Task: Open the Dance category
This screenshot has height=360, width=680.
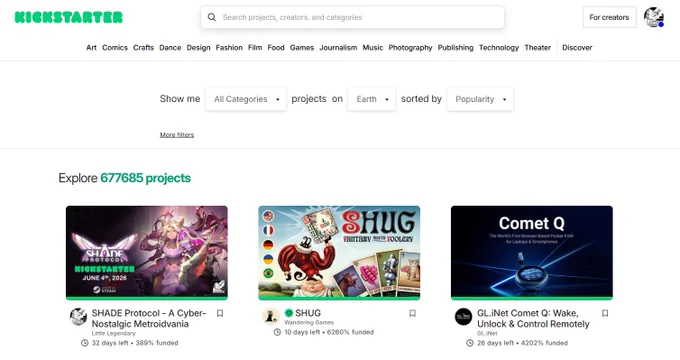Action: [170, 48]
